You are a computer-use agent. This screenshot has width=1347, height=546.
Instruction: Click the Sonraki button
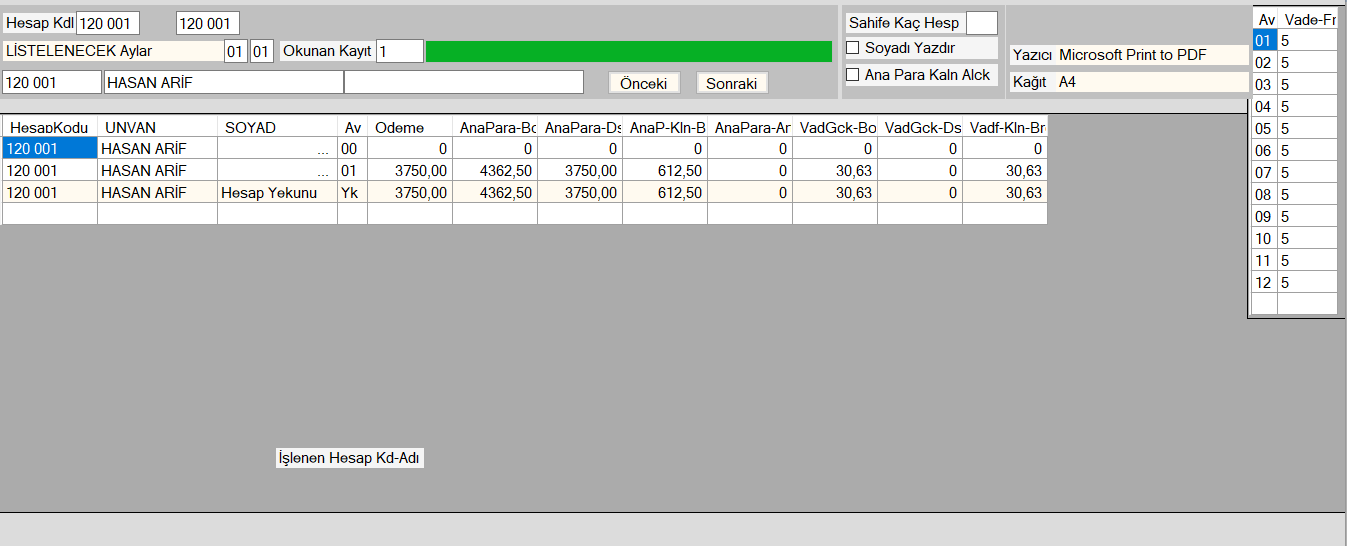pyautogui.click(x=732, y=83)
